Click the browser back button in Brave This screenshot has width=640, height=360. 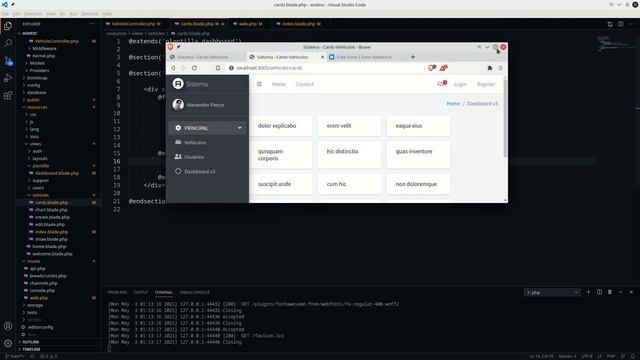(x=173, y=68)
